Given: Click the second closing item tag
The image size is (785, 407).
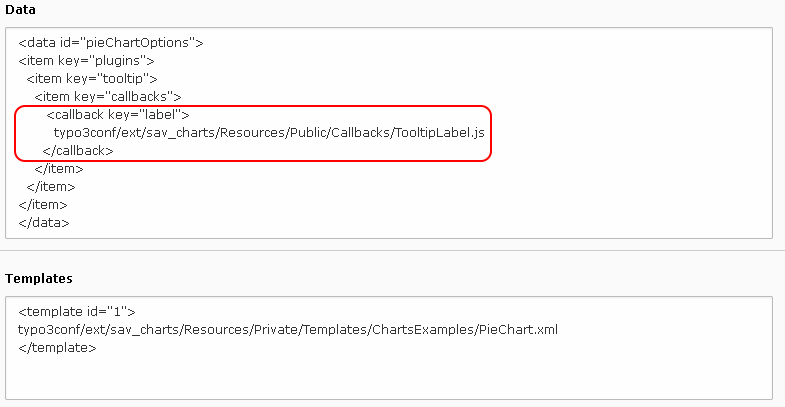Looking at the screenshot, I should [51, 187].
